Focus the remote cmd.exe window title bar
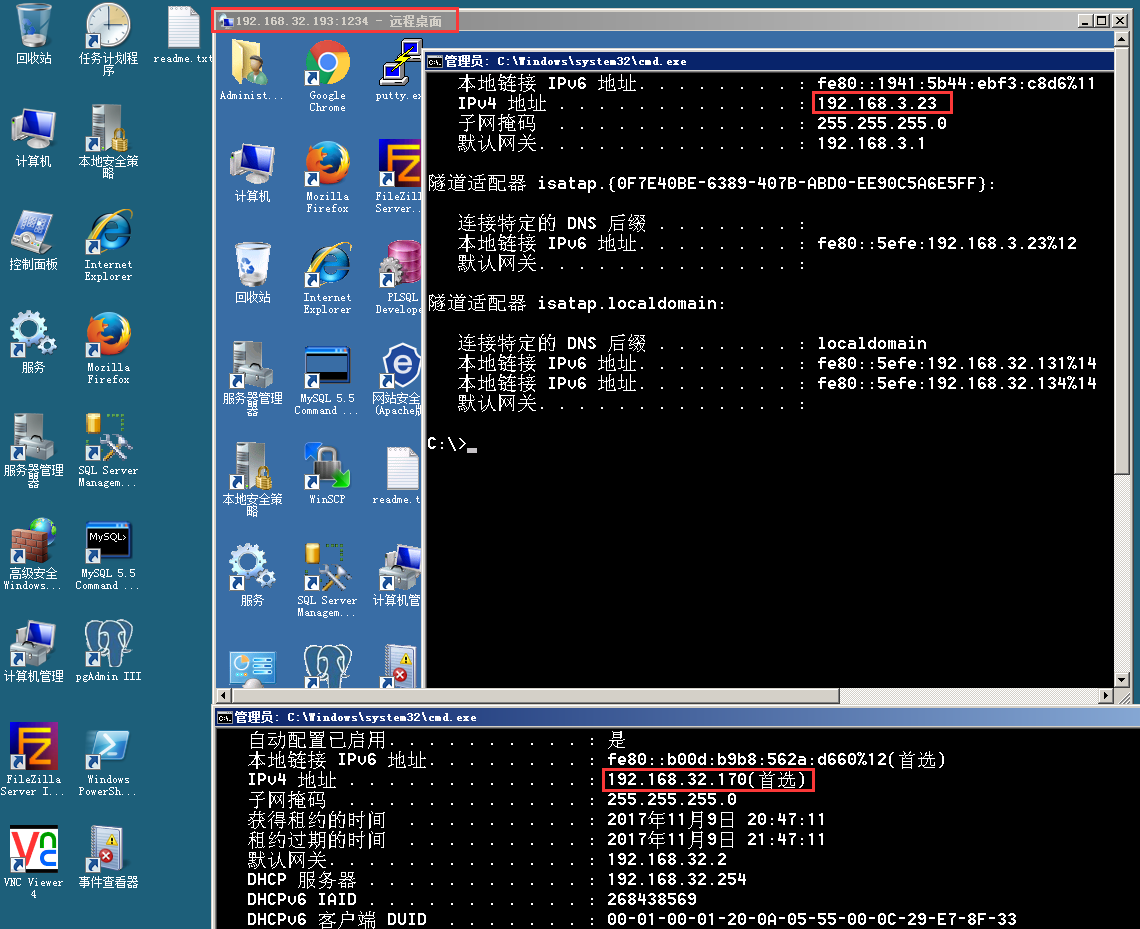The width and height of the screenshot is (1140, 929). [770, 61]
